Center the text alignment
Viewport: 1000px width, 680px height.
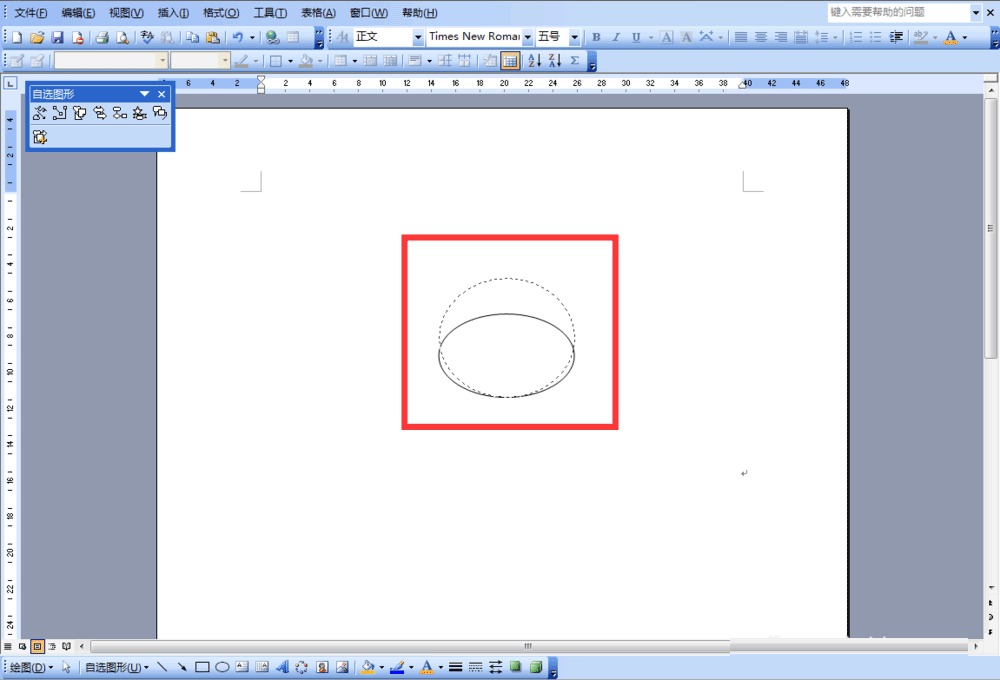[x=761, y=38]
